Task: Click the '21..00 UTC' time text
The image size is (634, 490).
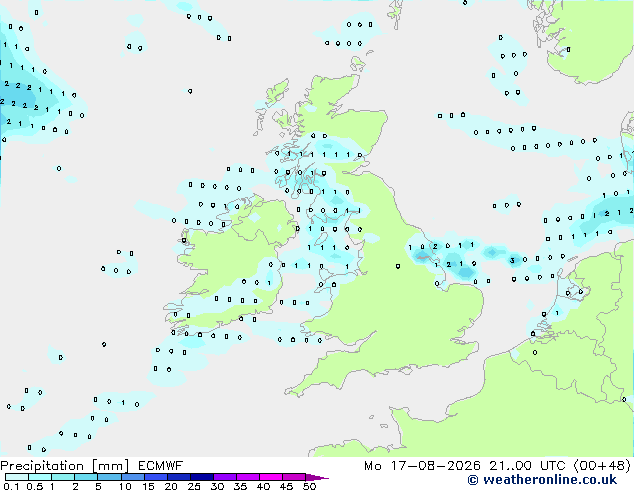Action: click(527, 466)
